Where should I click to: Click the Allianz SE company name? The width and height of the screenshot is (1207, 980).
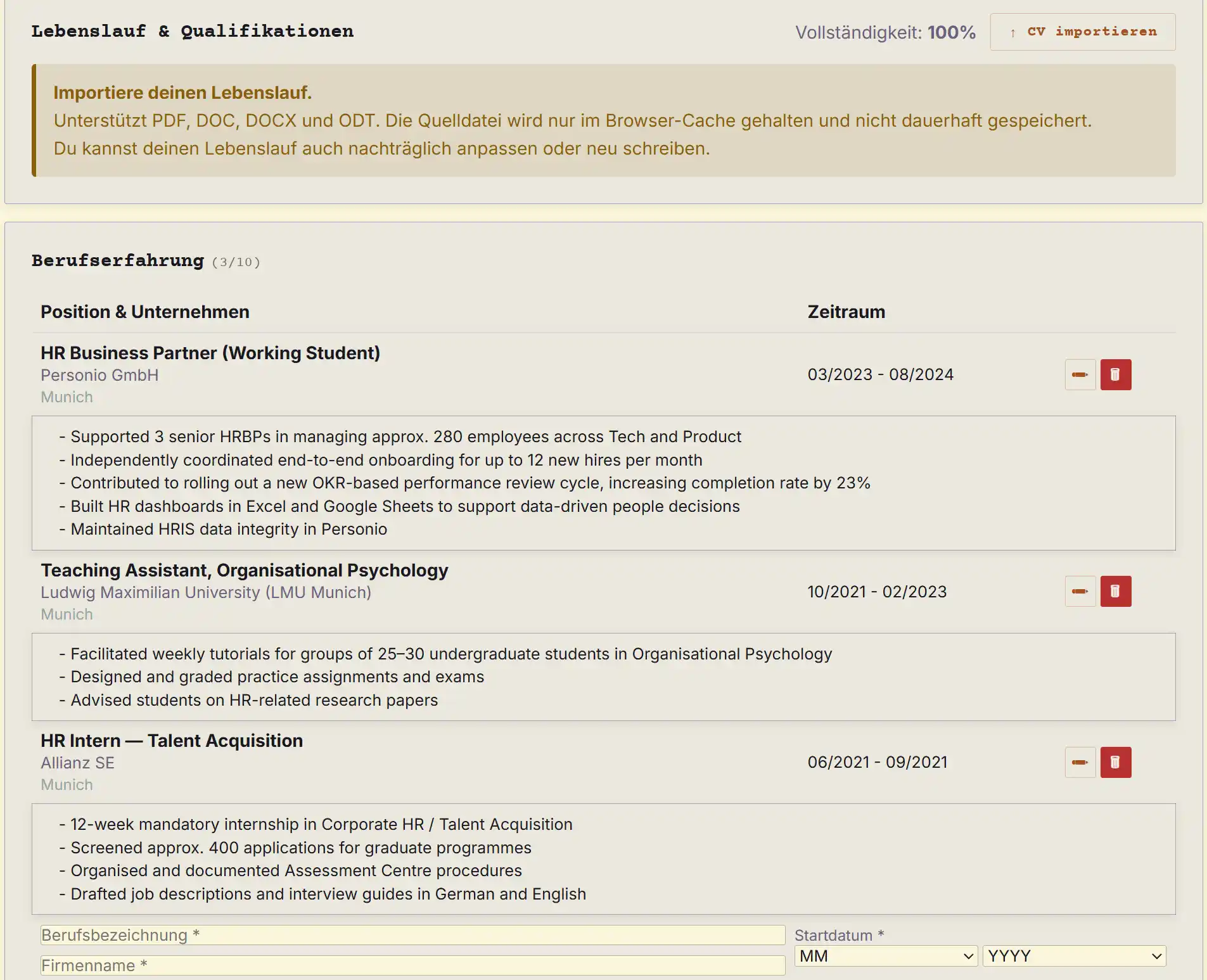tap(77, 763)
